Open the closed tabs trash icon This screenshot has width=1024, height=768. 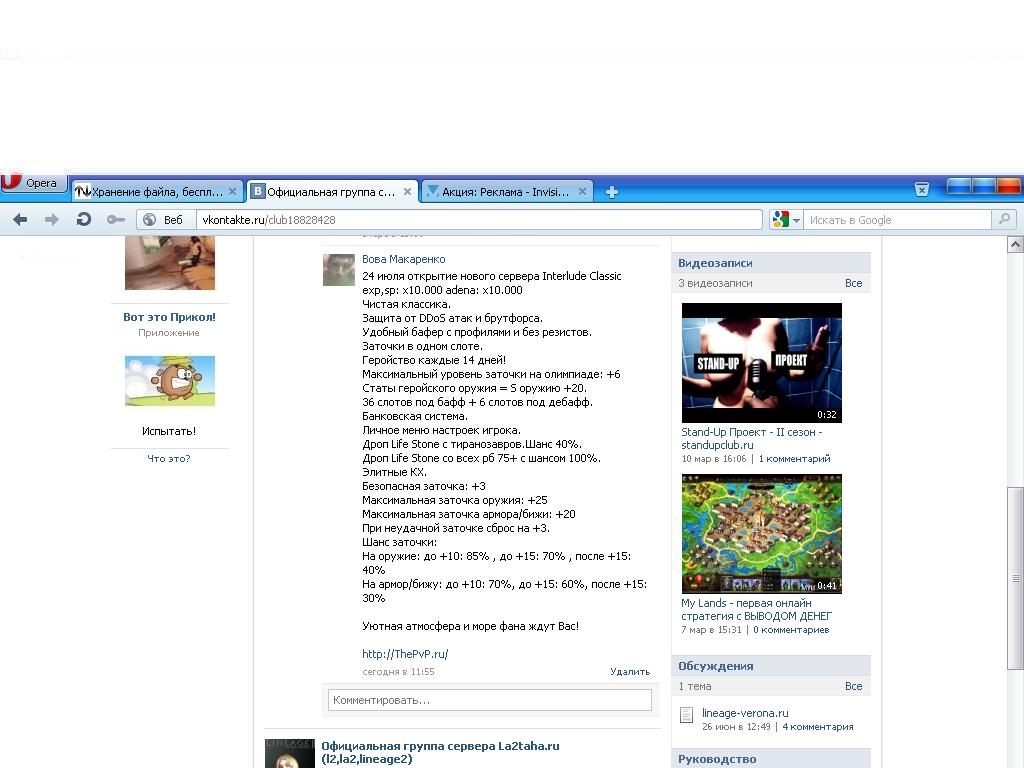[921, 189]
